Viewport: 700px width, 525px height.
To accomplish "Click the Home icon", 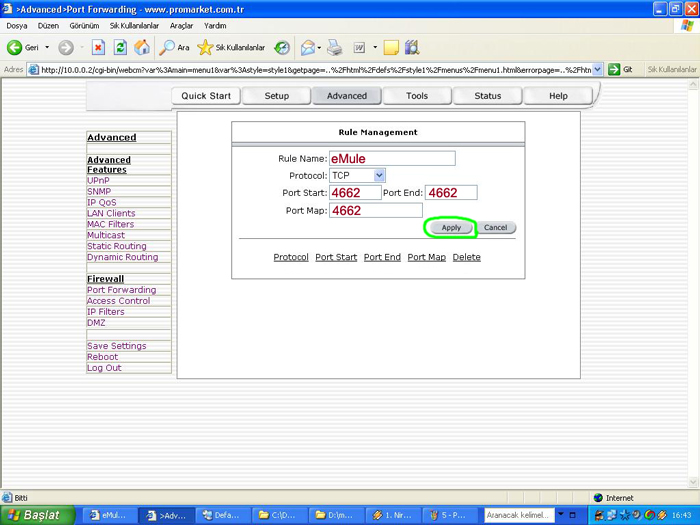I will coord(142,47).
